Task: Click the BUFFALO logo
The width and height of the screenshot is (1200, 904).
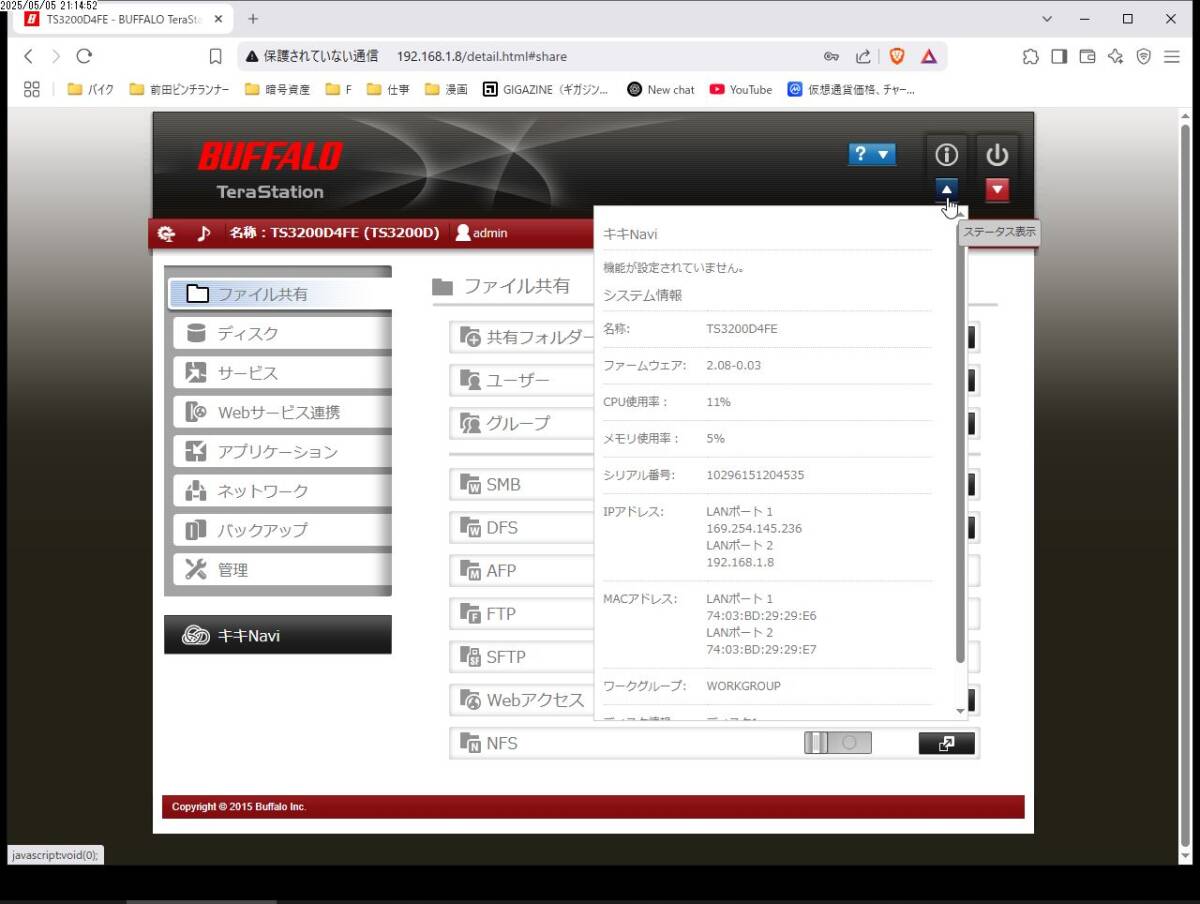Action: (x=270, y=157)
